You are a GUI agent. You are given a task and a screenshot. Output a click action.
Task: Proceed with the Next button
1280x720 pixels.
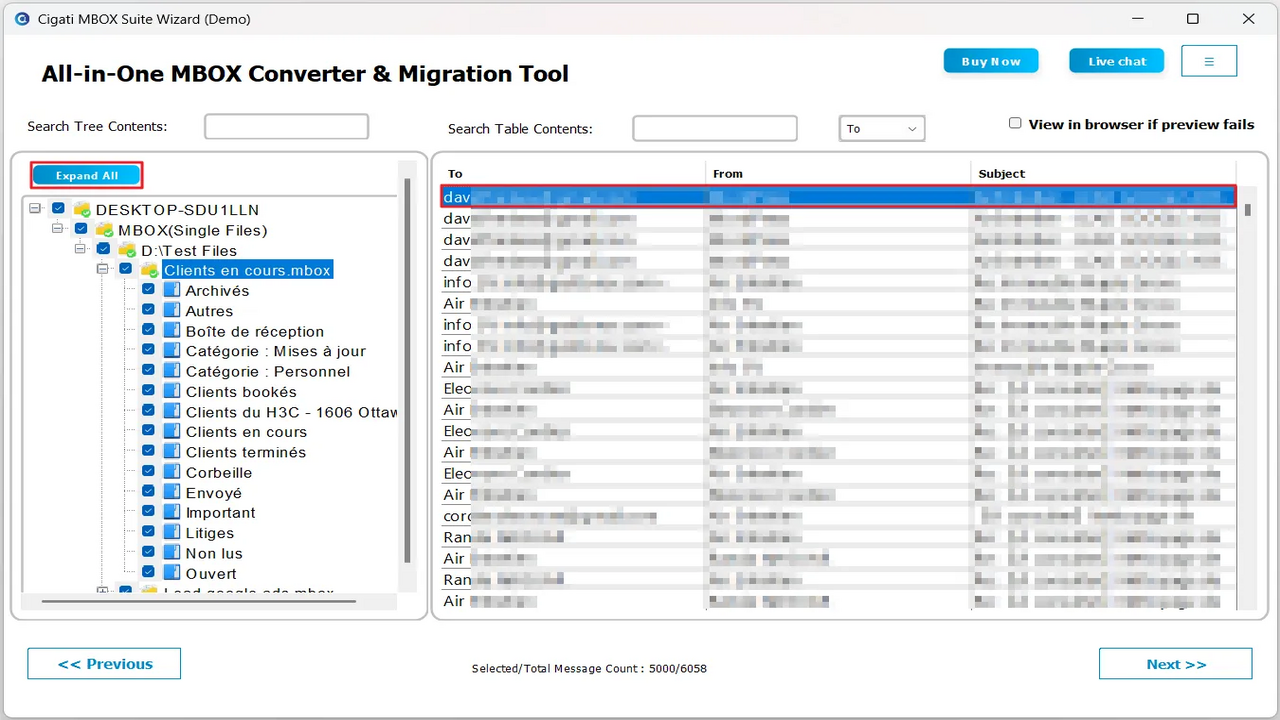(x=1176, y=664)
